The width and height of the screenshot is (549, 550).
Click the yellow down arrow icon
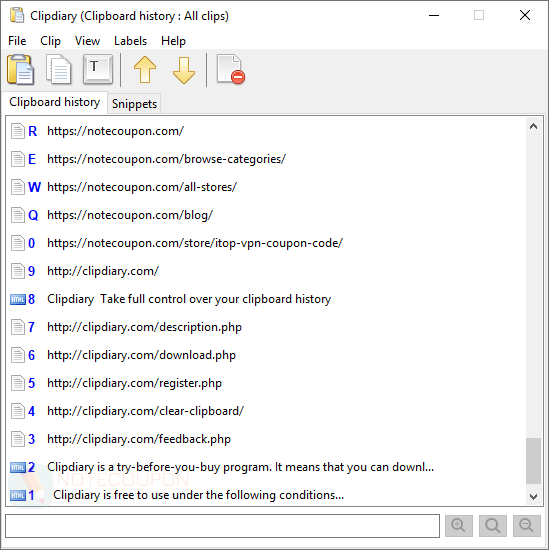(x=184, y=70)
